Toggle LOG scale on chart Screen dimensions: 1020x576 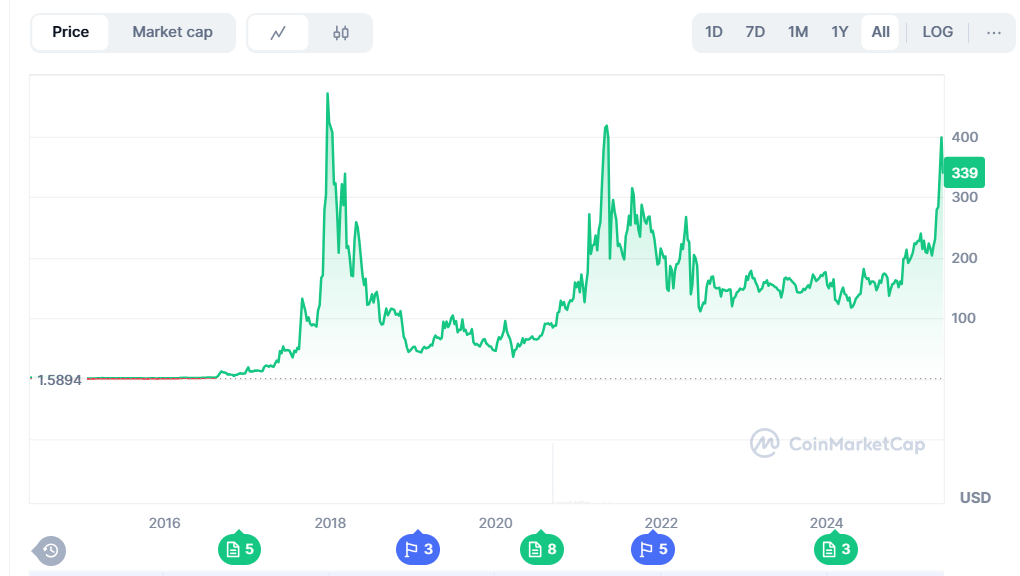937,32
